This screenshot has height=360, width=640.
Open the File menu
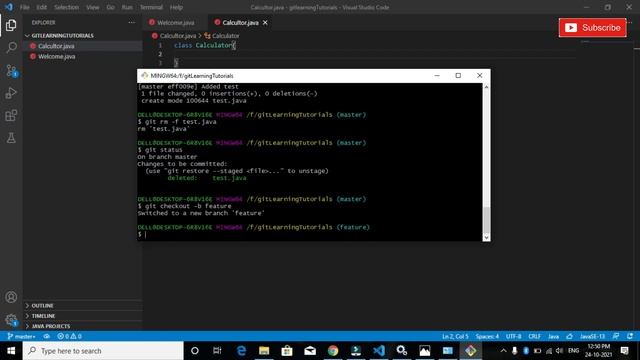coord(24,7)
